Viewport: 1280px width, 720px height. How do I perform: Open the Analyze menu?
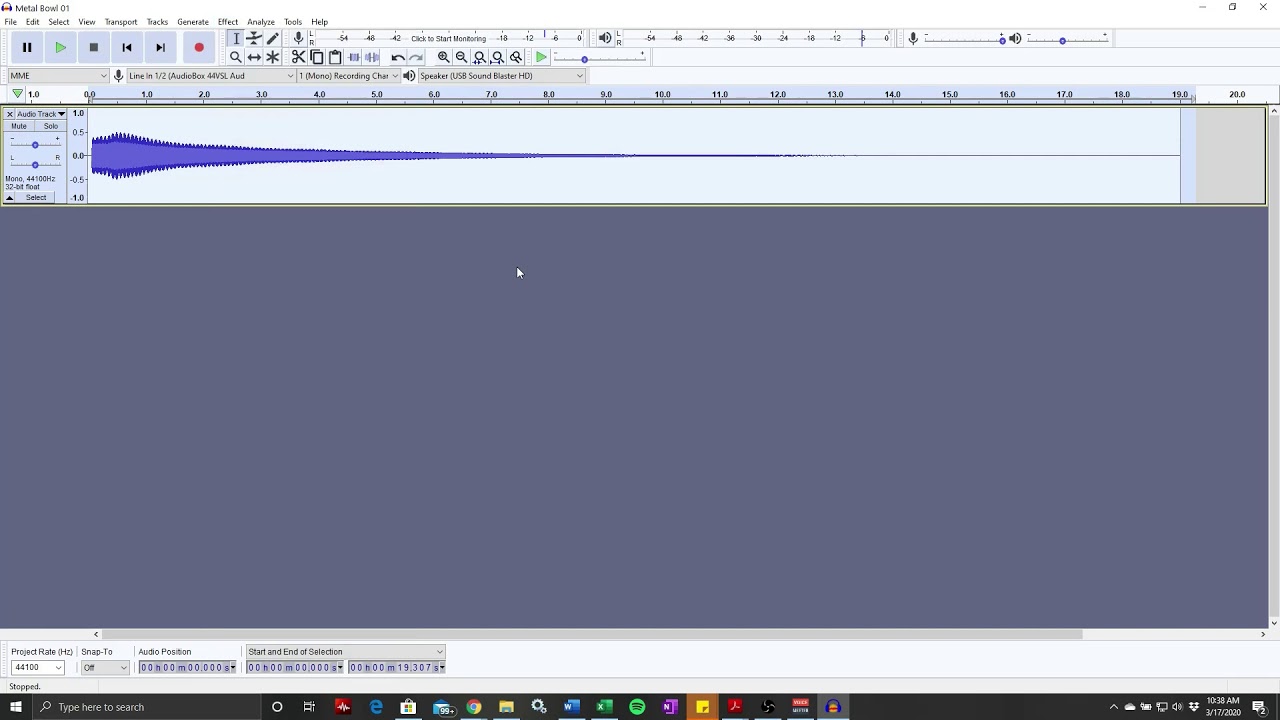coord(261,22)
